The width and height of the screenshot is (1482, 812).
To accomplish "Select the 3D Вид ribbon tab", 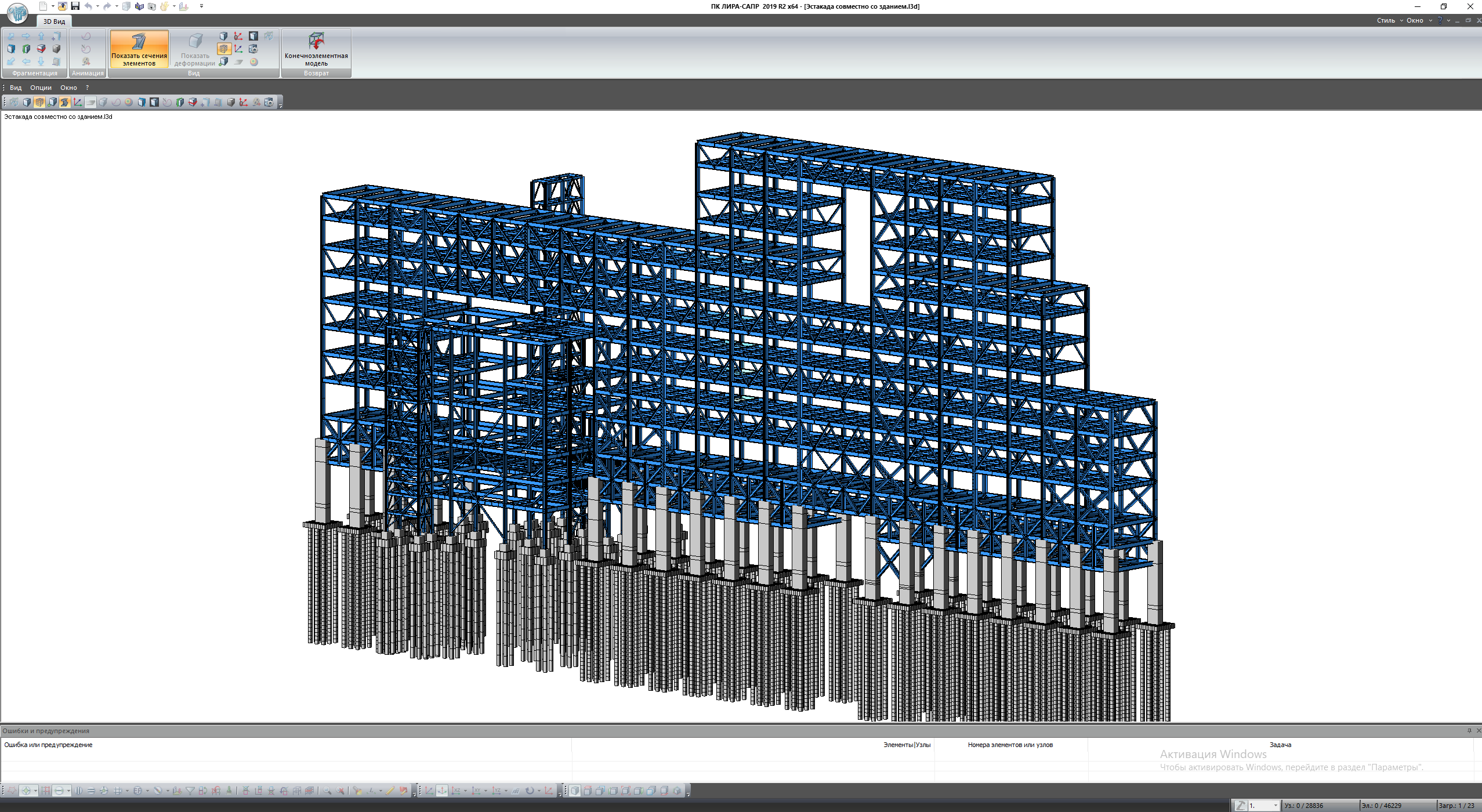I will tap(54, 21).
